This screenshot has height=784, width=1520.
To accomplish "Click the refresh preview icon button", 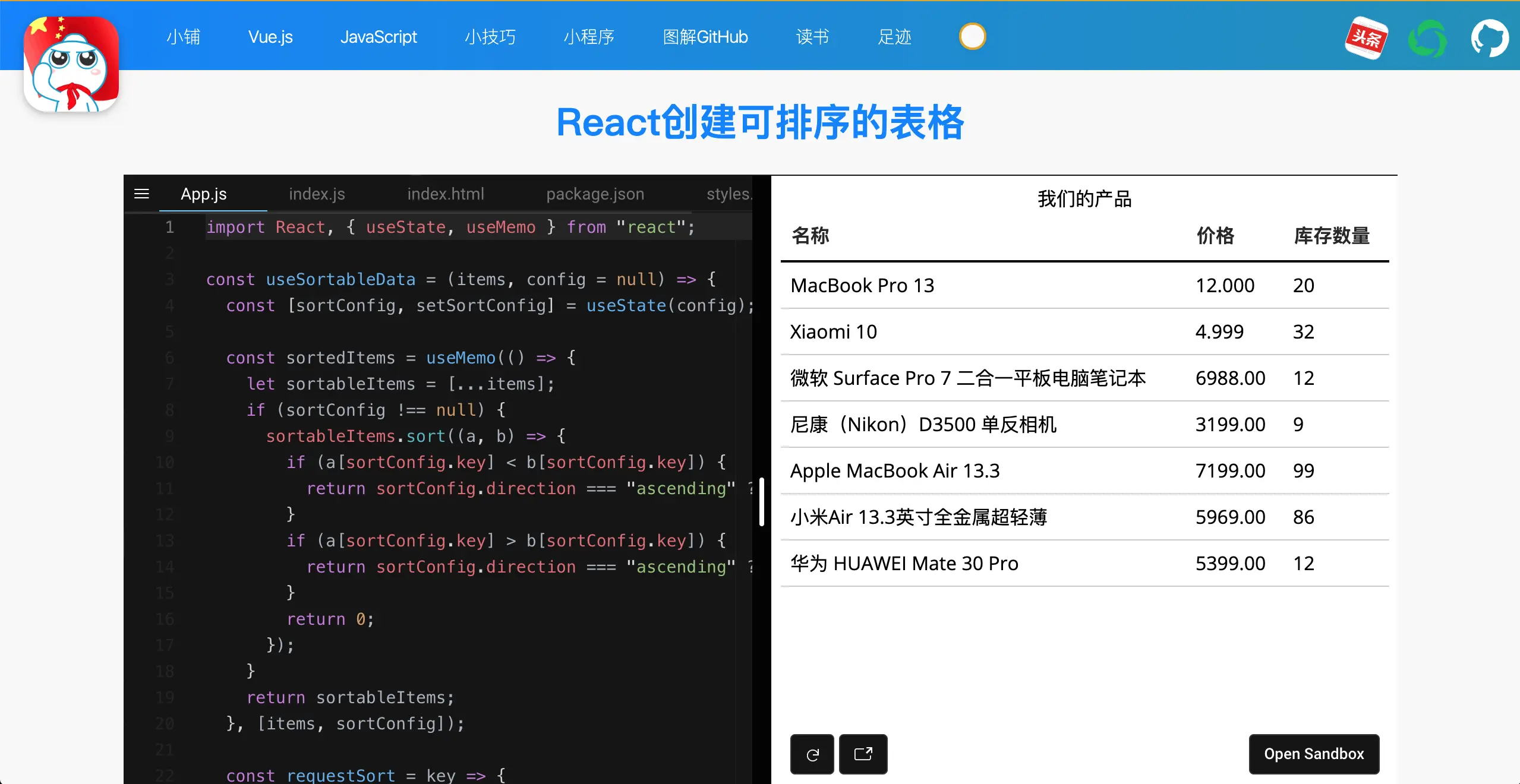I will (812, 754).
